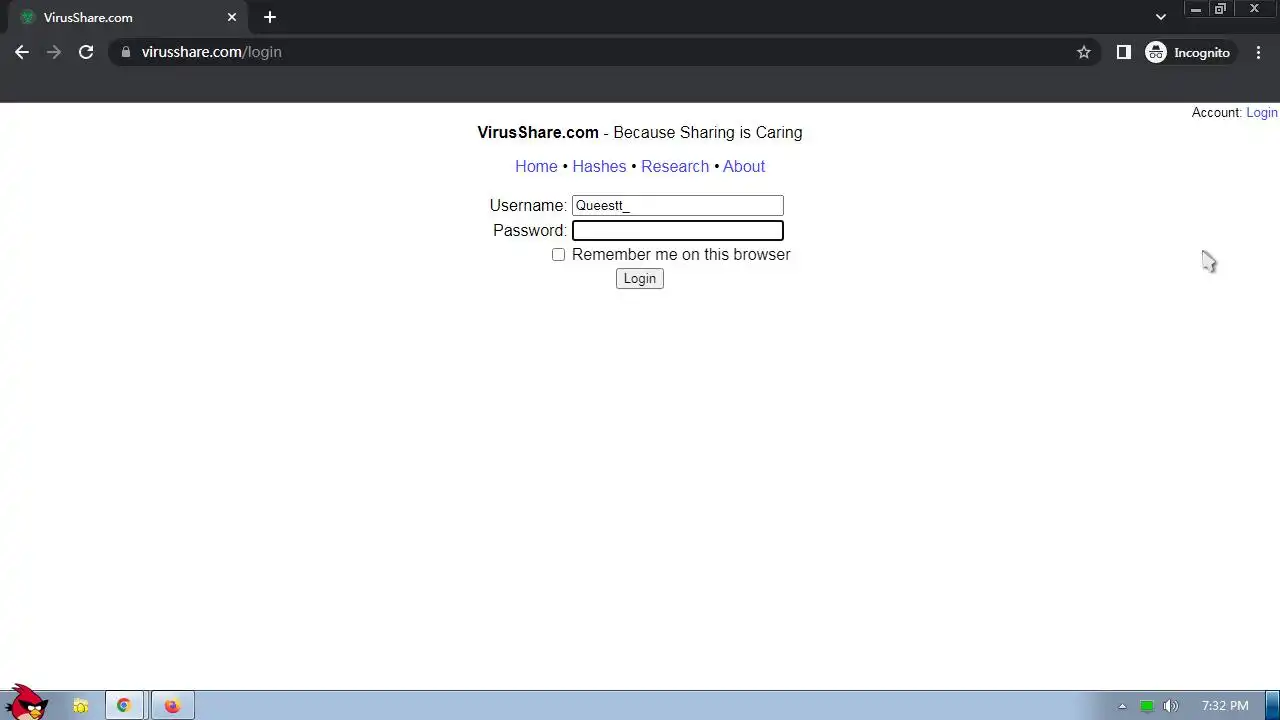Submit the form with the Login button
Image resolution: width=1280 pixels, height=720 pixels.
(x=640, y=279)
